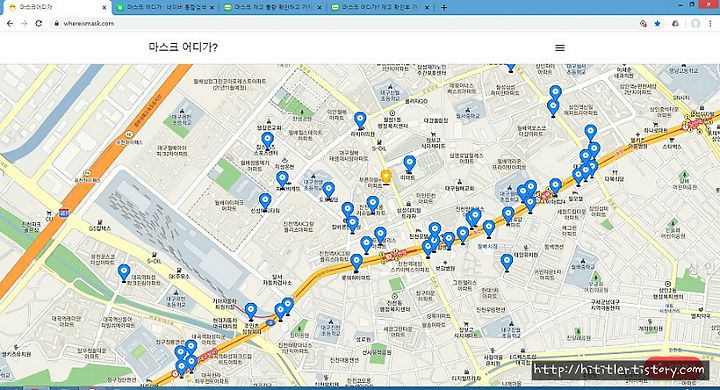Click the 마스크 어디가? site title
Screen dimensions: 720x390
pos(183,47)
